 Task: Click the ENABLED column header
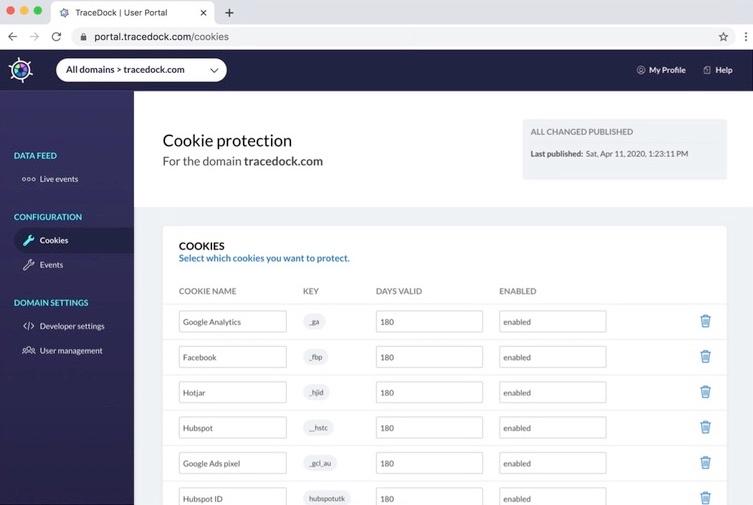click(x=518, y=291)
